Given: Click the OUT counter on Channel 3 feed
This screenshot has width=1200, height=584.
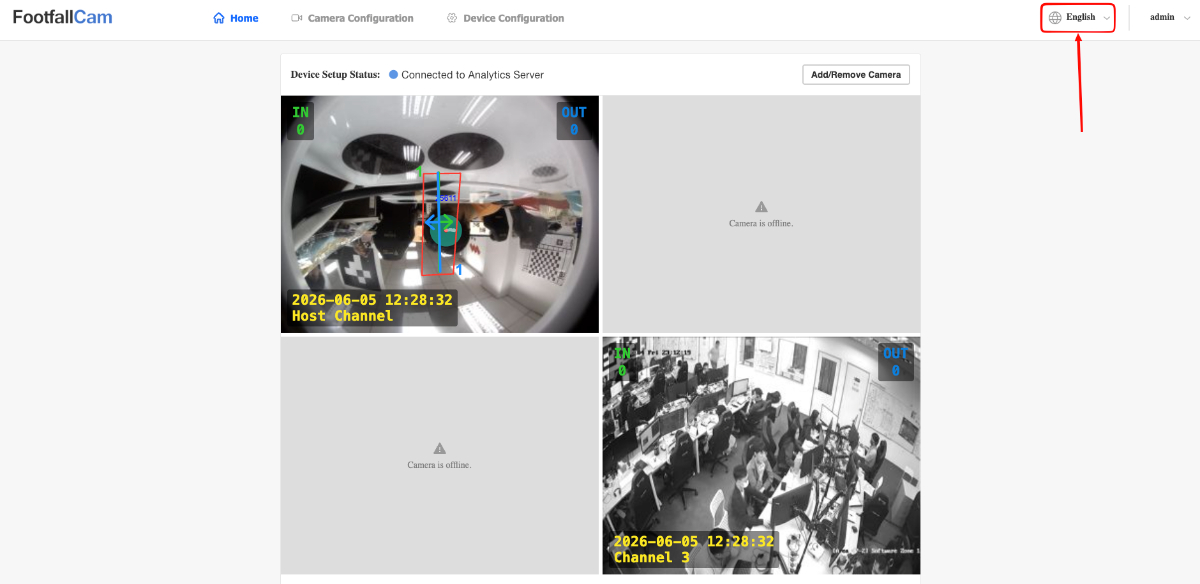Looking at the screenshot, I should [896, 362].
